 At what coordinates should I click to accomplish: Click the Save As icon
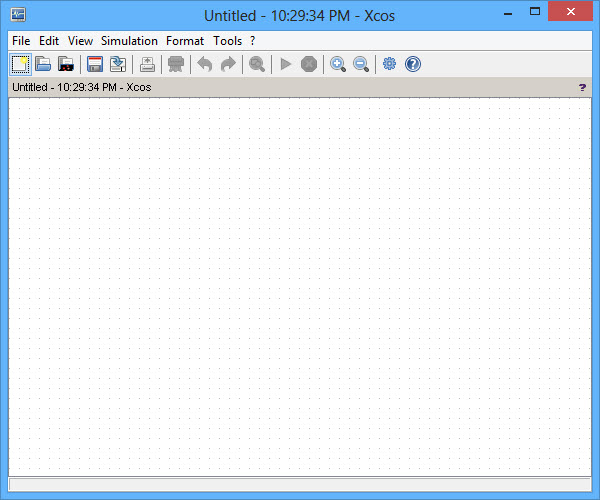click(118, 64)
